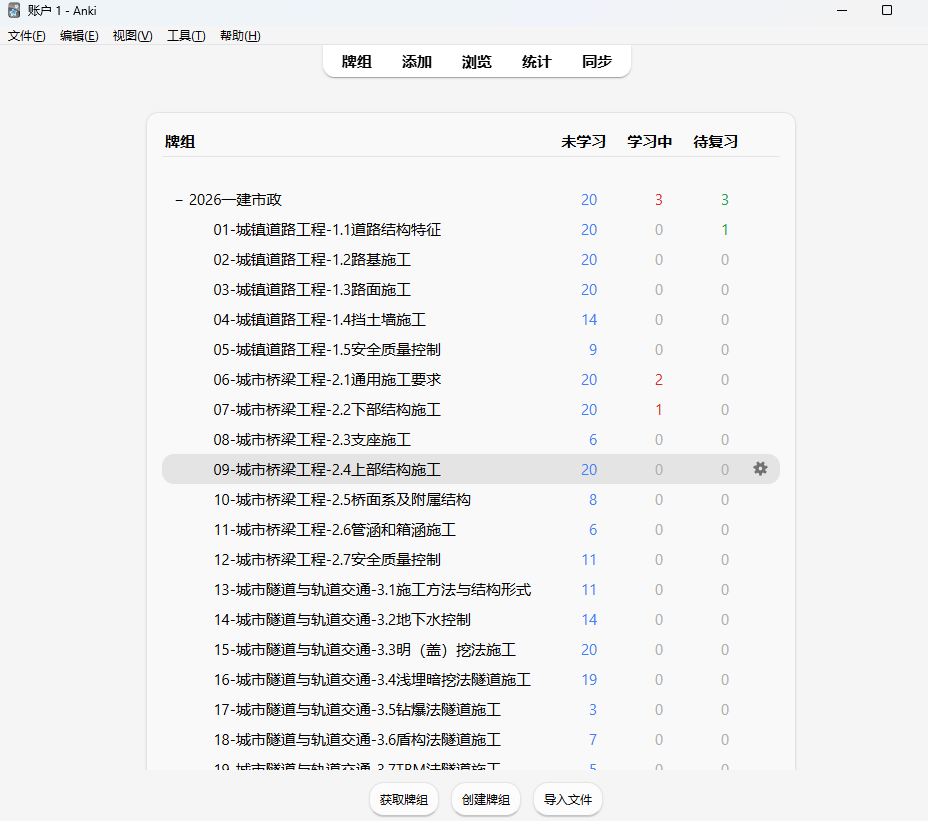The image size is (928, 821).
Task: Open deck 08-城市桥梁工程-2.3支座施工
Action: pos(312,440)
